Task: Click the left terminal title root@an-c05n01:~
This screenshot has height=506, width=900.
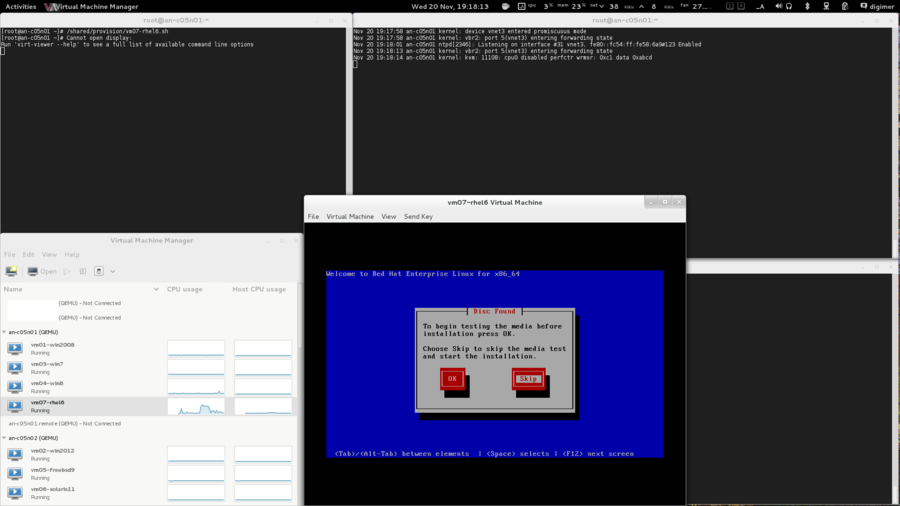Action: coord(176,20)
